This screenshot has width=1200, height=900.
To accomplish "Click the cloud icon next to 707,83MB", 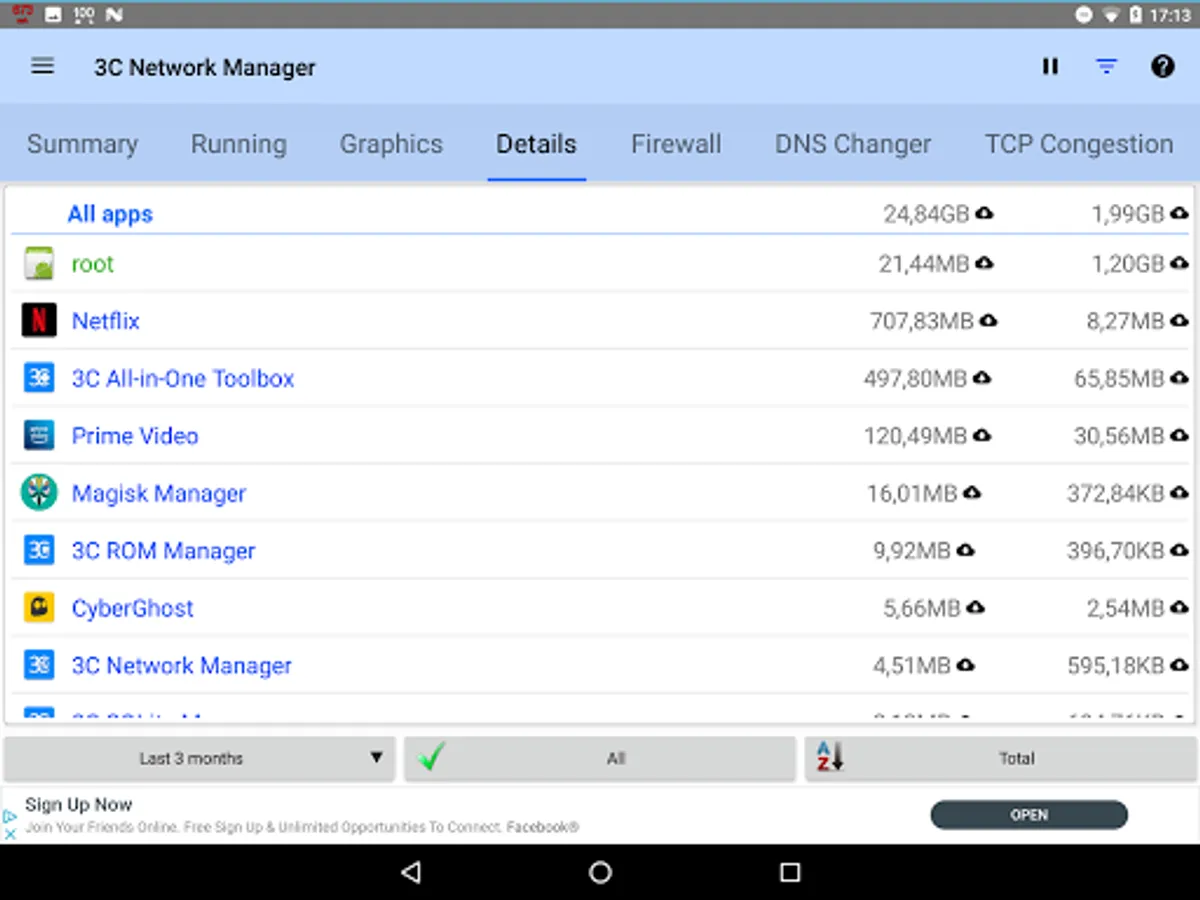I will [988, 321].
